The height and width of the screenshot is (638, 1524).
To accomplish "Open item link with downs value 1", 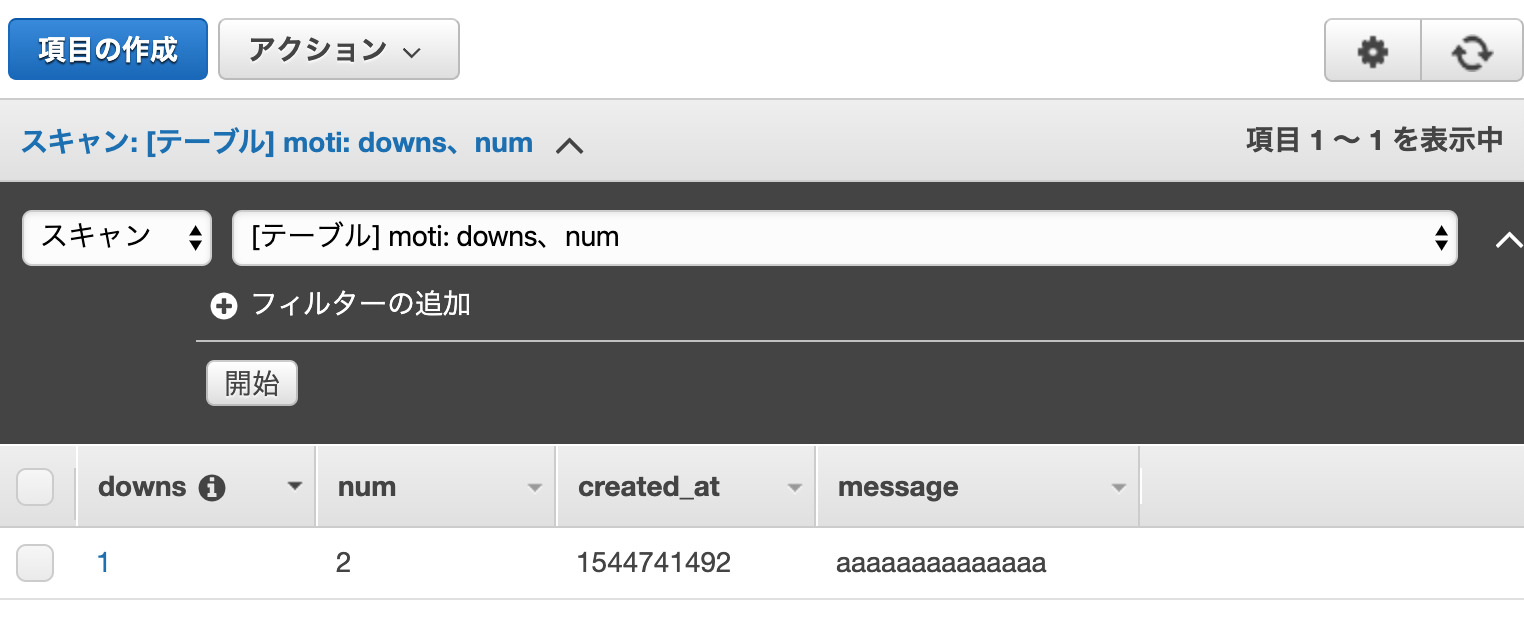I will tap(103, 563).
